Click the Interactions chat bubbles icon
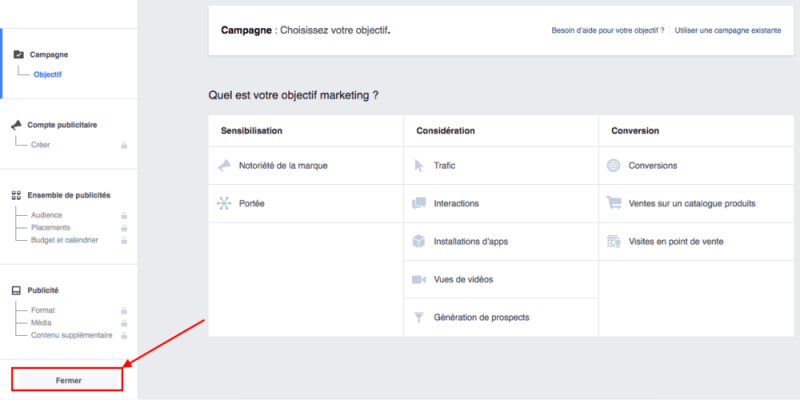The width and height of the screenshot is (800, 400). point(419,204)
